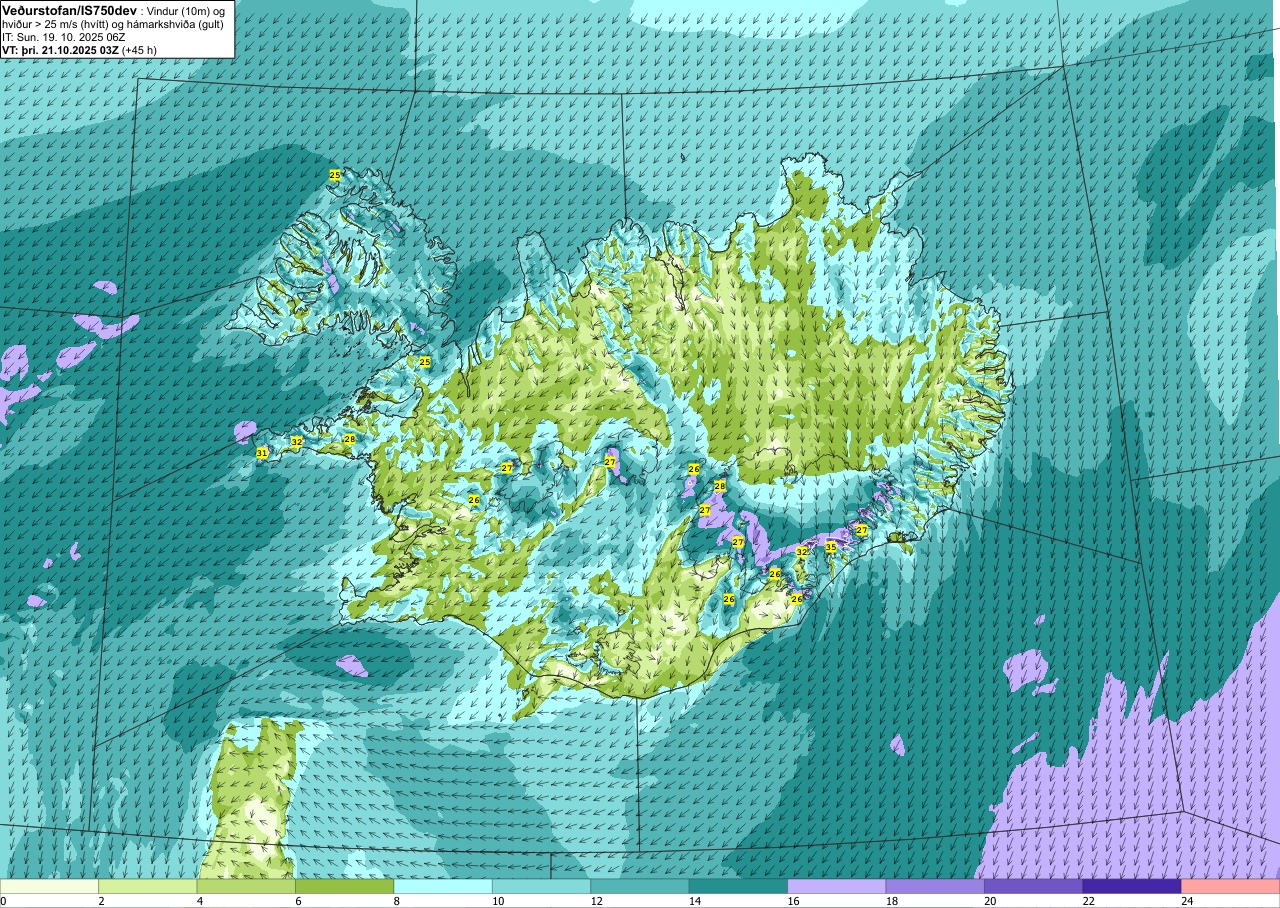Choose the 12–14 m/s teal legend swatch
Image resolution: width=1280 pixels, height=908 pixels.
tap(640, 887)
